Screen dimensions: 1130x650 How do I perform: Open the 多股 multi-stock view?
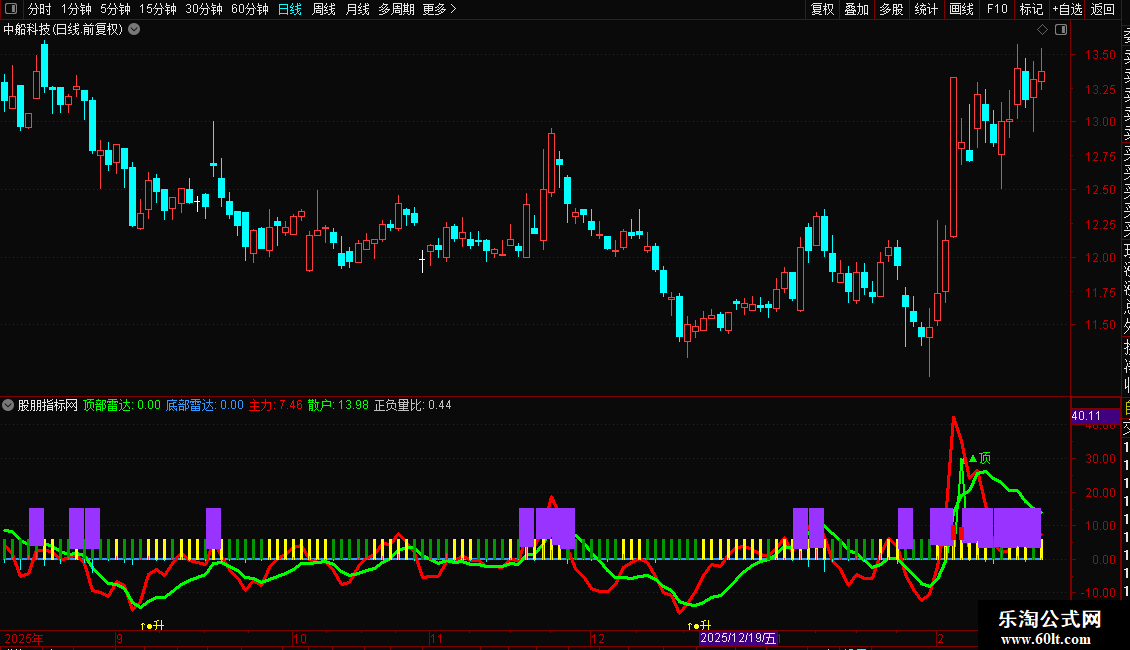(x=891, y=9)
